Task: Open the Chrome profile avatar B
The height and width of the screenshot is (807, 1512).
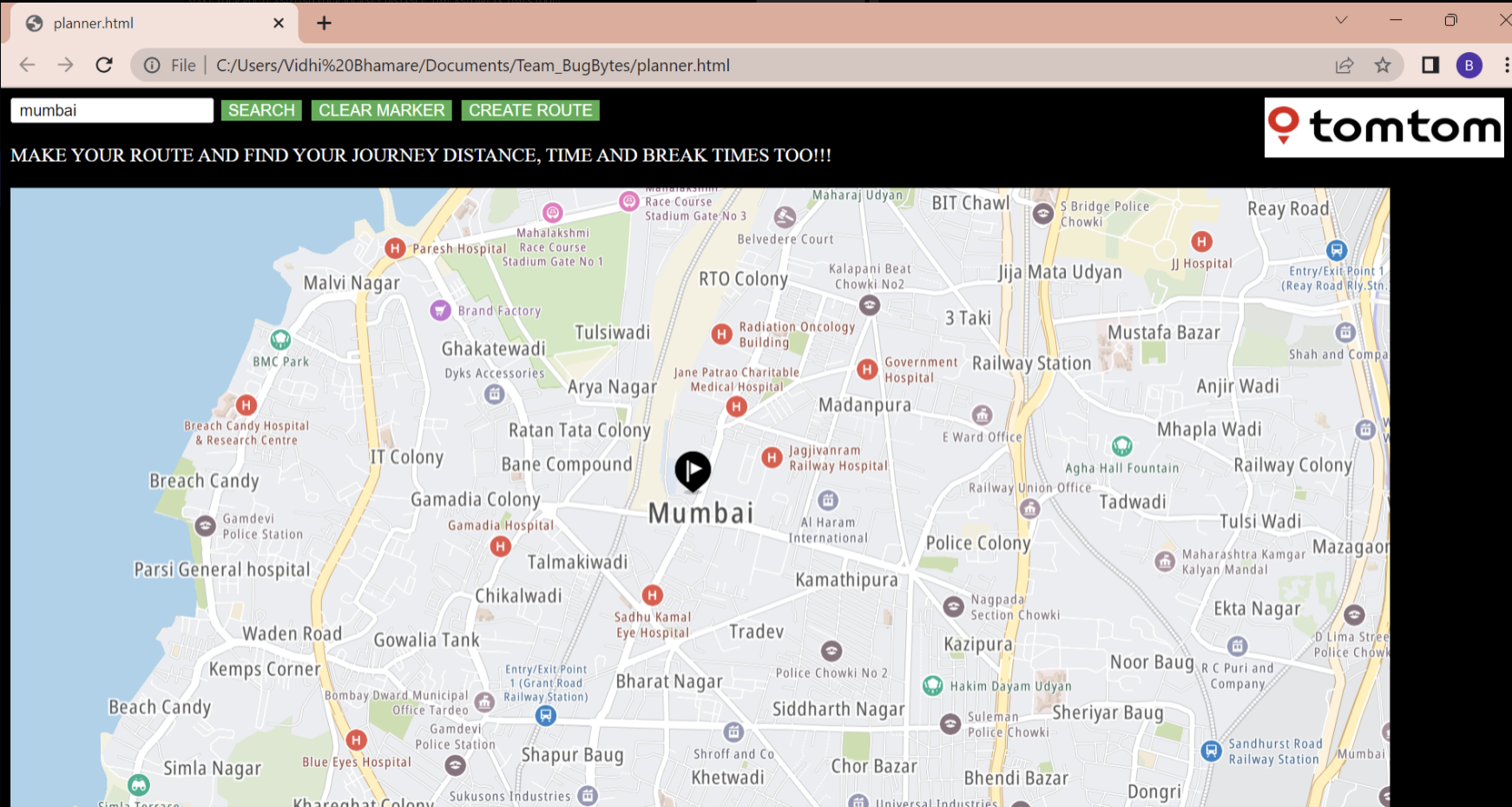Action: point(1469,65)
